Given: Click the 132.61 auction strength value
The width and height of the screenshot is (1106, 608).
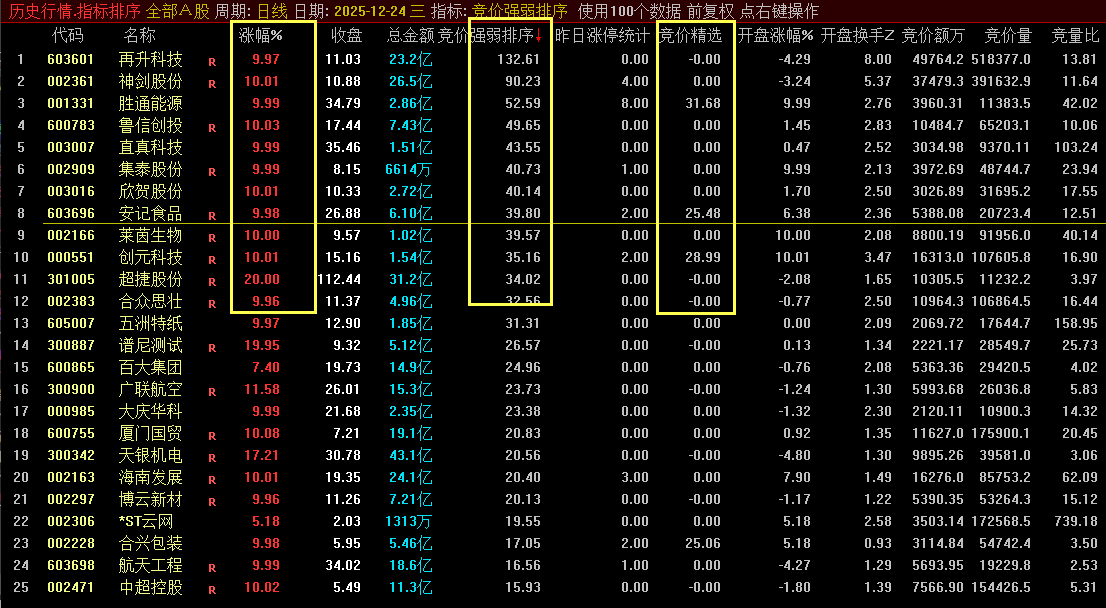Looking at the screenshot, I should click(x=518, y=59).
